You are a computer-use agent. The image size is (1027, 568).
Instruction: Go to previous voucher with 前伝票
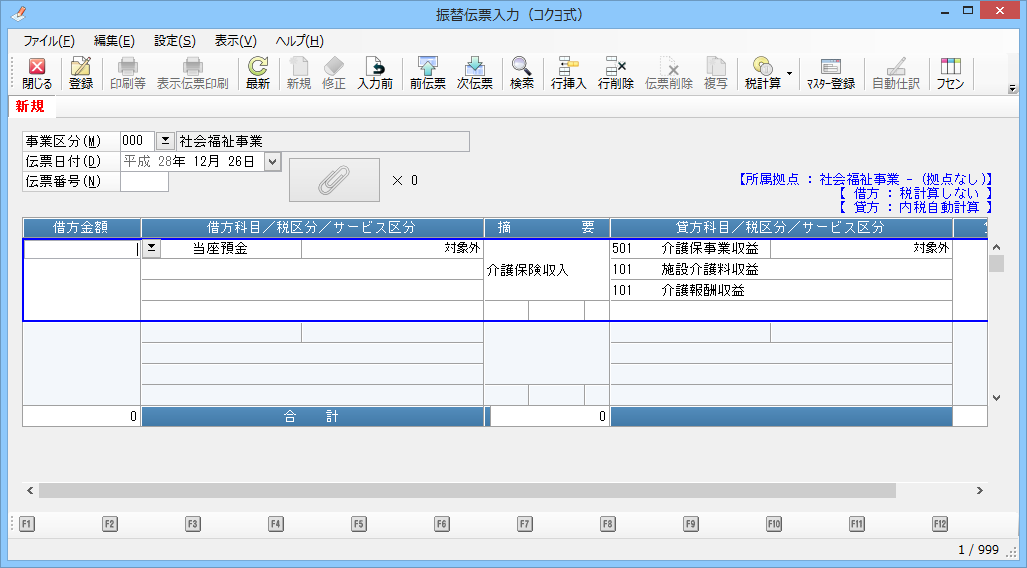(x=428, y=73)
